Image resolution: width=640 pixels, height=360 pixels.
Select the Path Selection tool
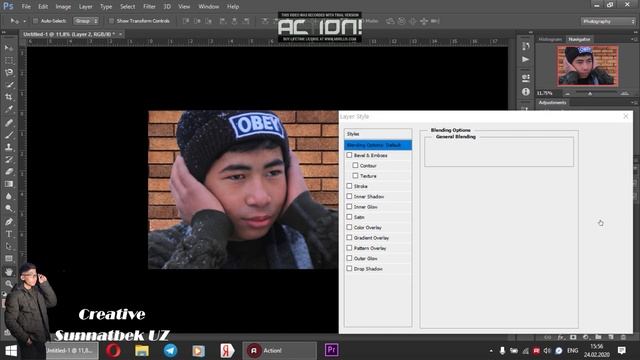tap(9, 246)
